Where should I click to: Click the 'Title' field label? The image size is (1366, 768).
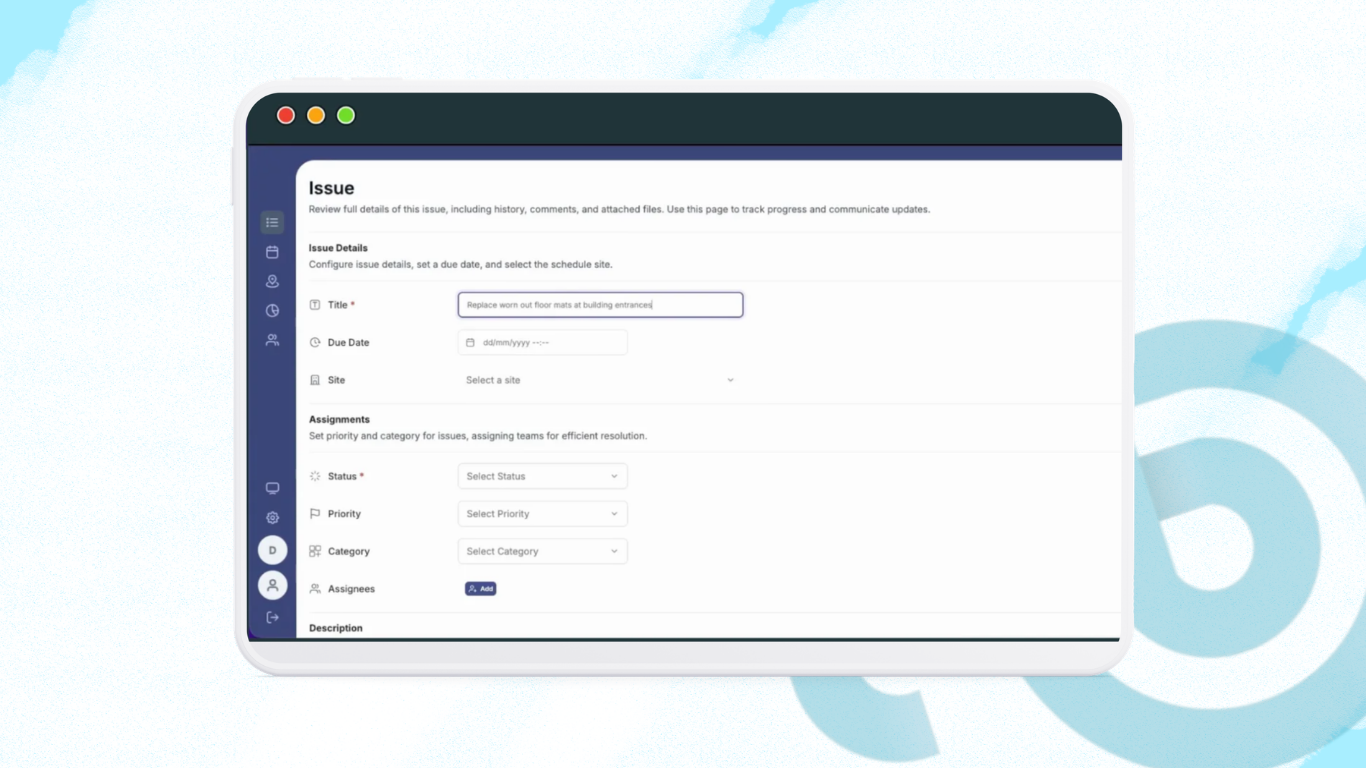coord(338,305)
